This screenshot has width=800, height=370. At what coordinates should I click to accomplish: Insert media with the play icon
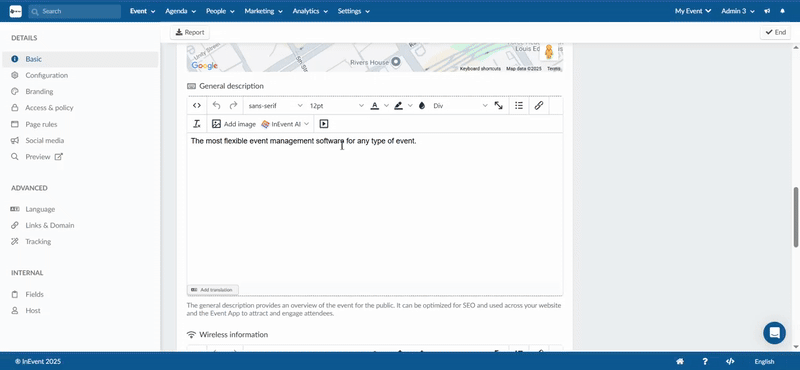(x=323, y=124)
